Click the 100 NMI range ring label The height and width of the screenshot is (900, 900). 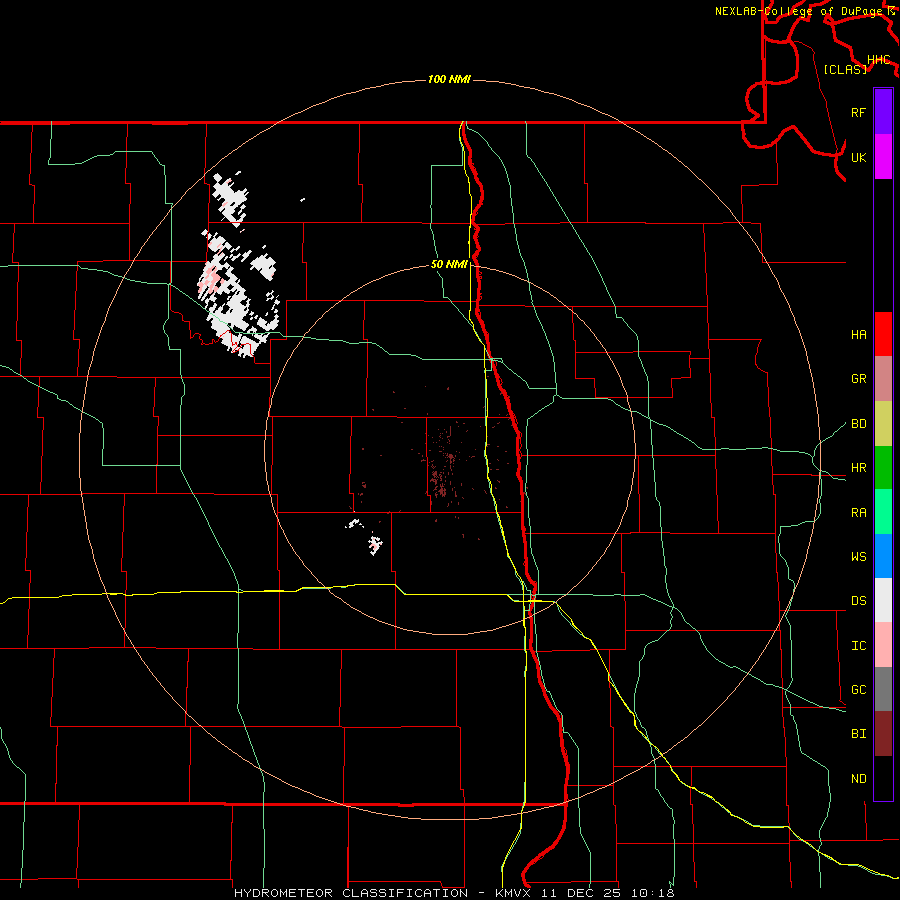(x=449, y=79)
